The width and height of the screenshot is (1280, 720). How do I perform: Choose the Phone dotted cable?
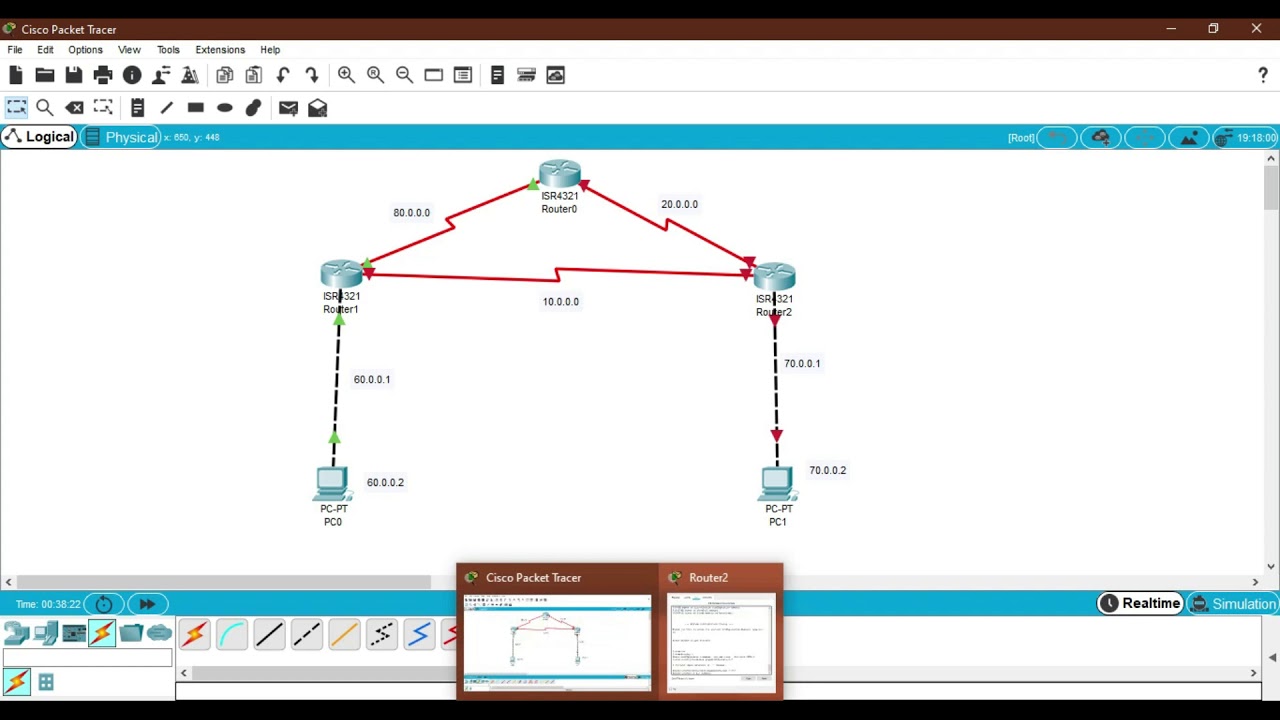(381, 634)
